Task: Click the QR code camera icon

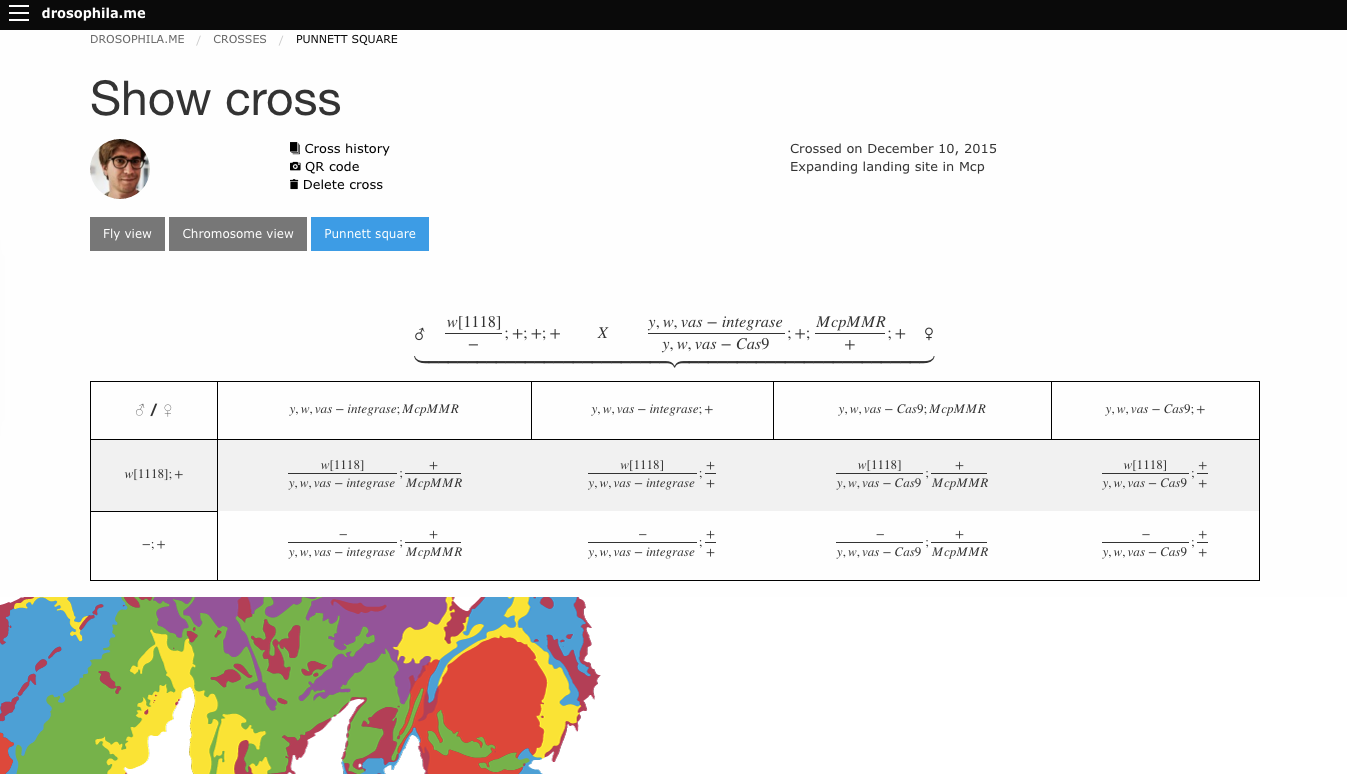Action: (295, 167)
